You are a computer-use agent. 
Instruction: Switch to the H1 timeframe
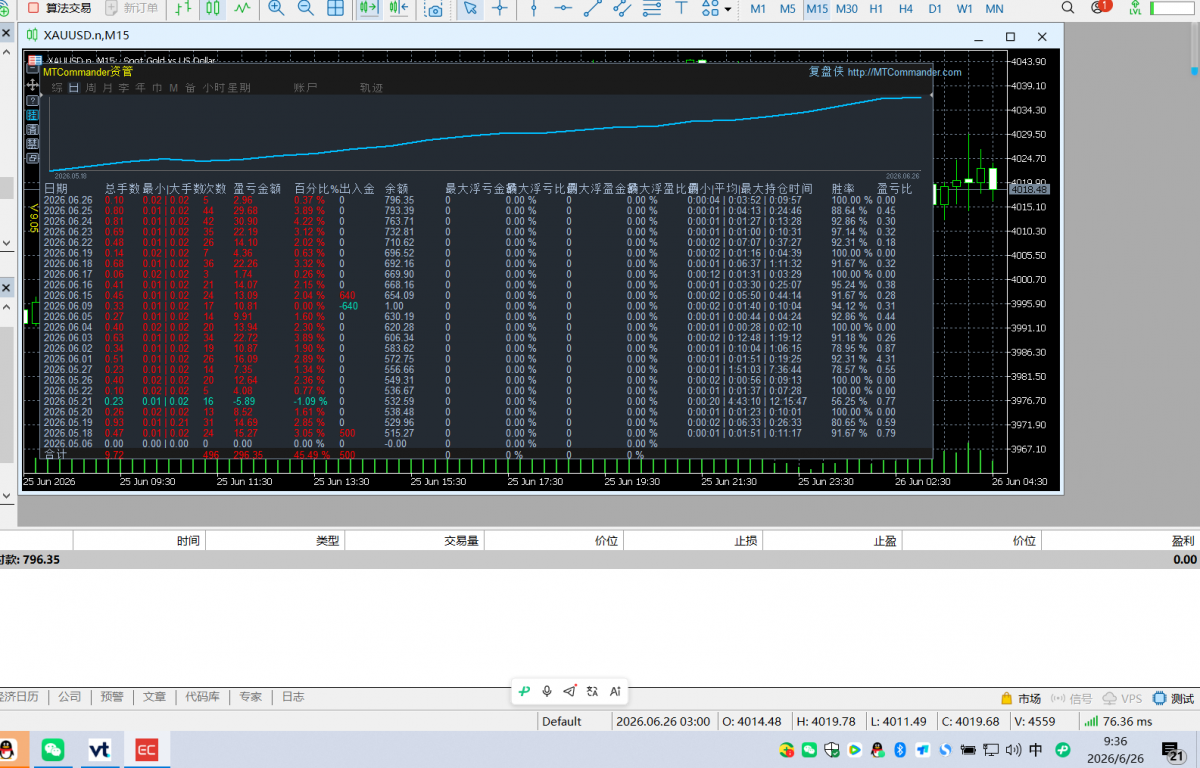click(876, 8)
